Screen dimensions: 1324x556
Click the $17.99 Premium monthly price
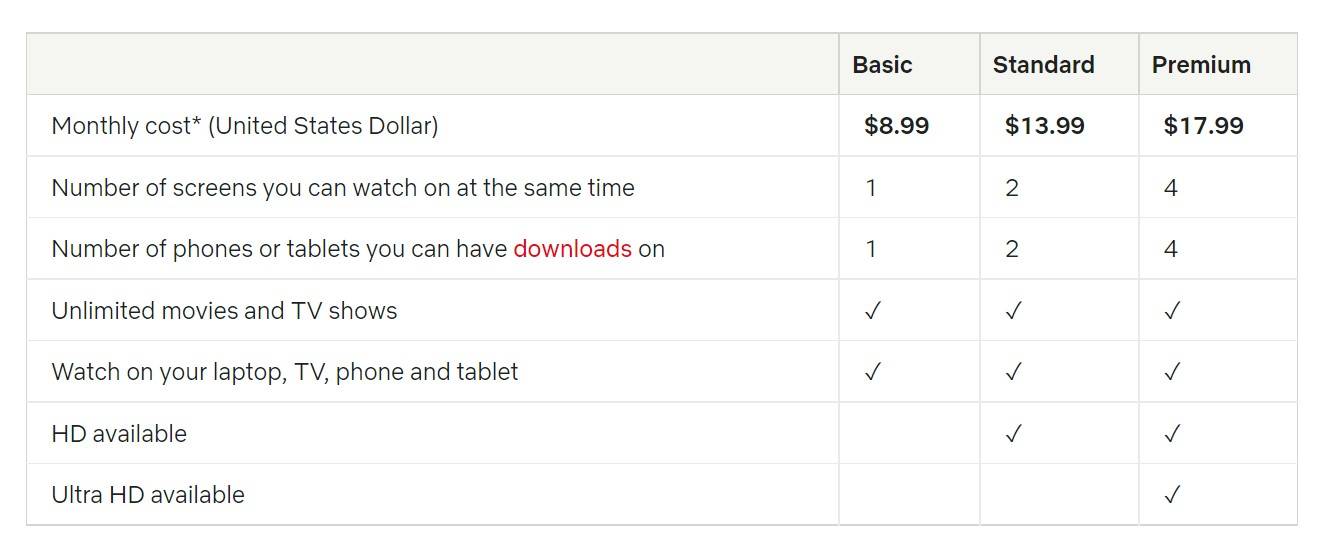[1203, 126]
